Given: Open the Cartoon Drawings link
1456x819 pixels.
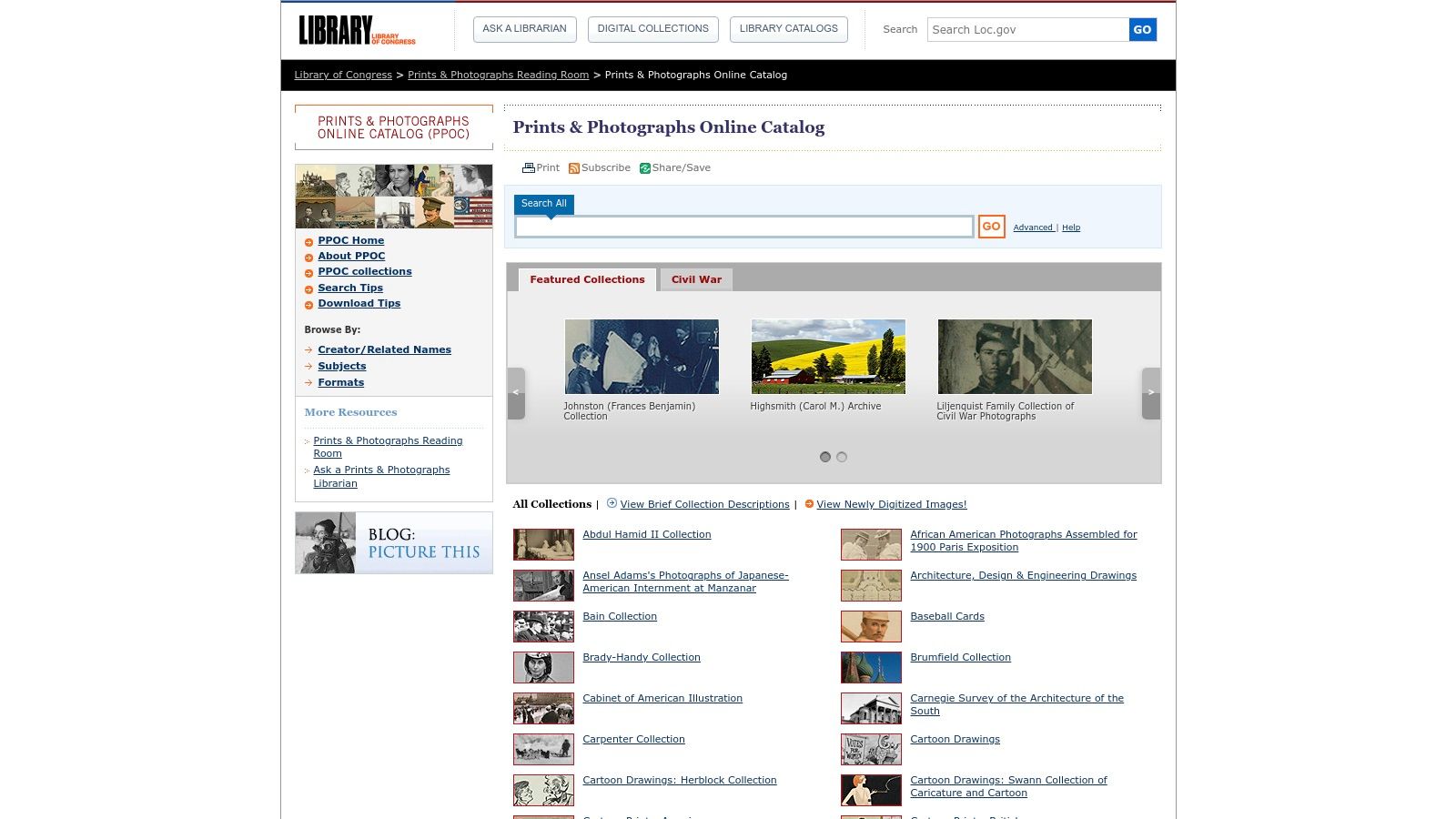Looking at the screenshot, I should point(955,739).
